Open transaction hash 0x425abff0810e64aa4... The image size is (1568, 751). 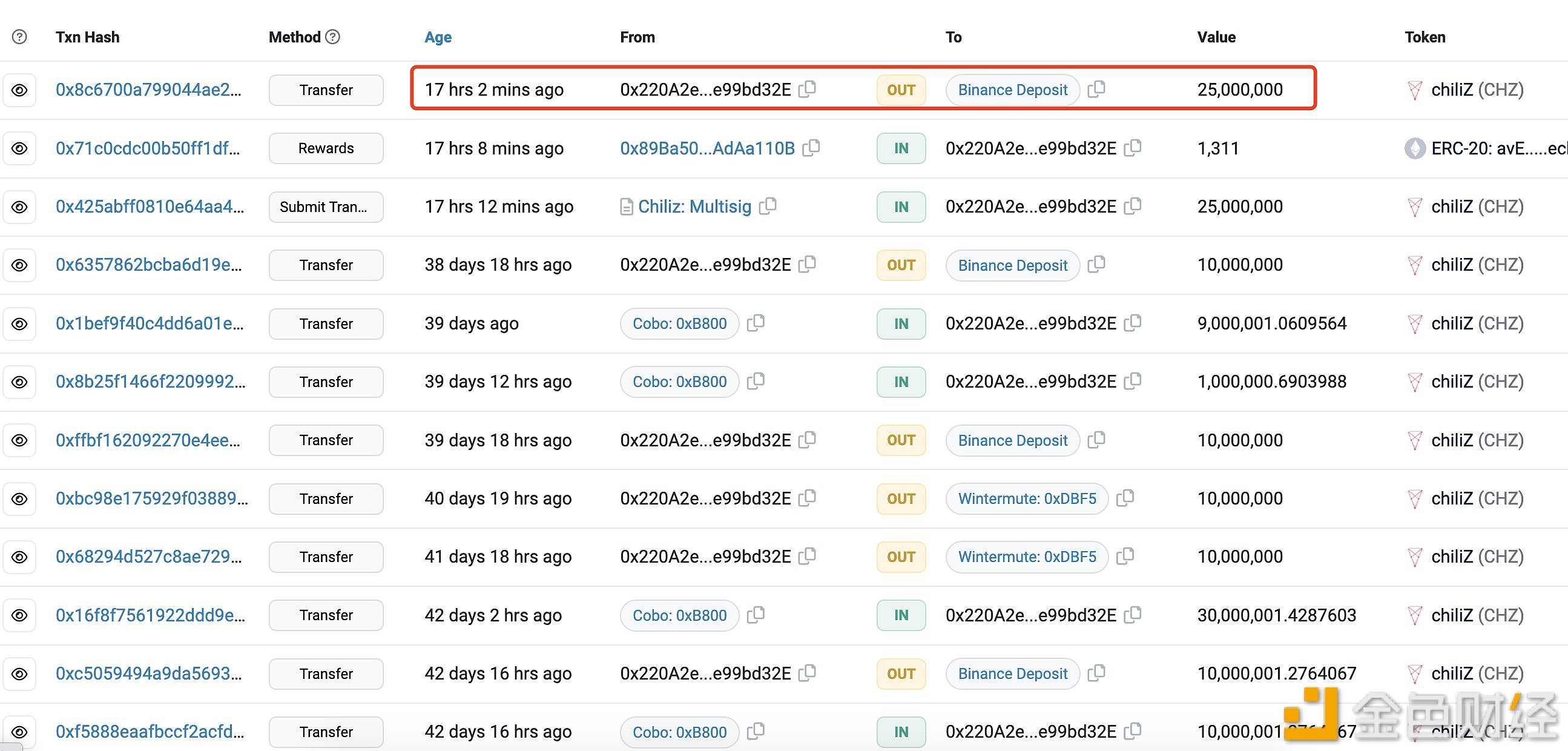tap(150, 207)
